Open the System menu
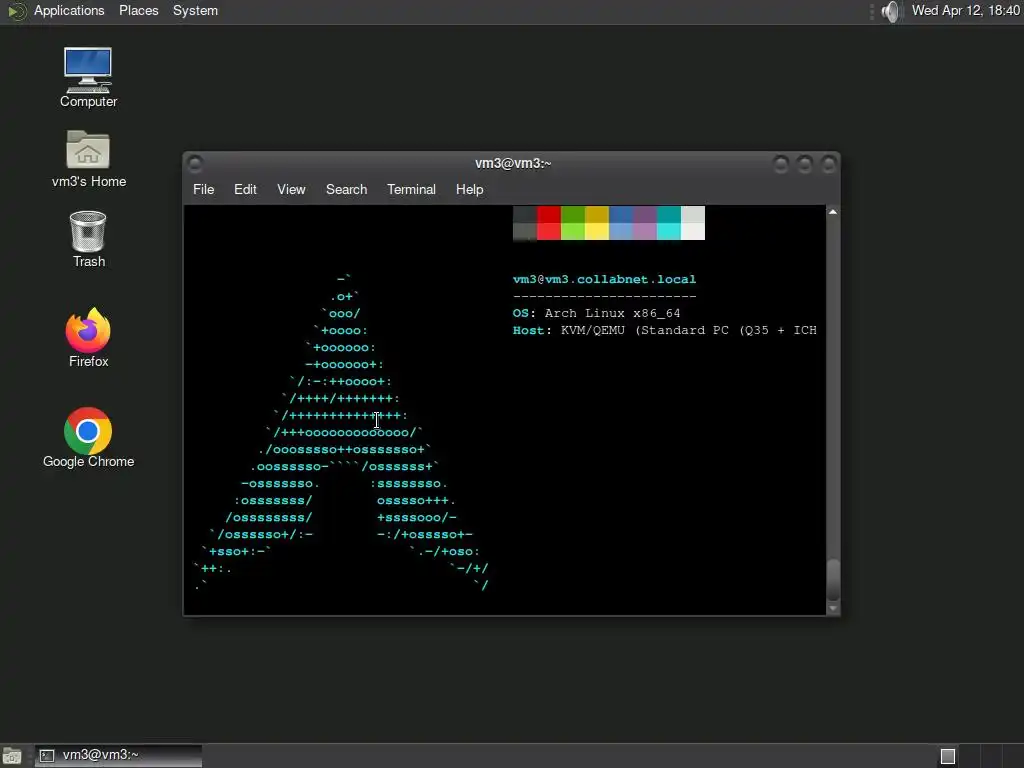Viewport: 1024px width, 768px height. pyautogui.click(x=195, y=11)
